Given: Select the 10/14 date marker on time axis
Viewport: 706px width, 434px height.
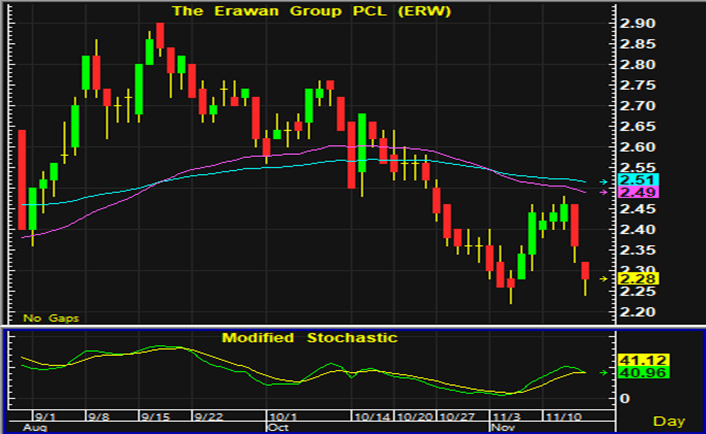Looking at the screenshot, I should tap(368, 414).
